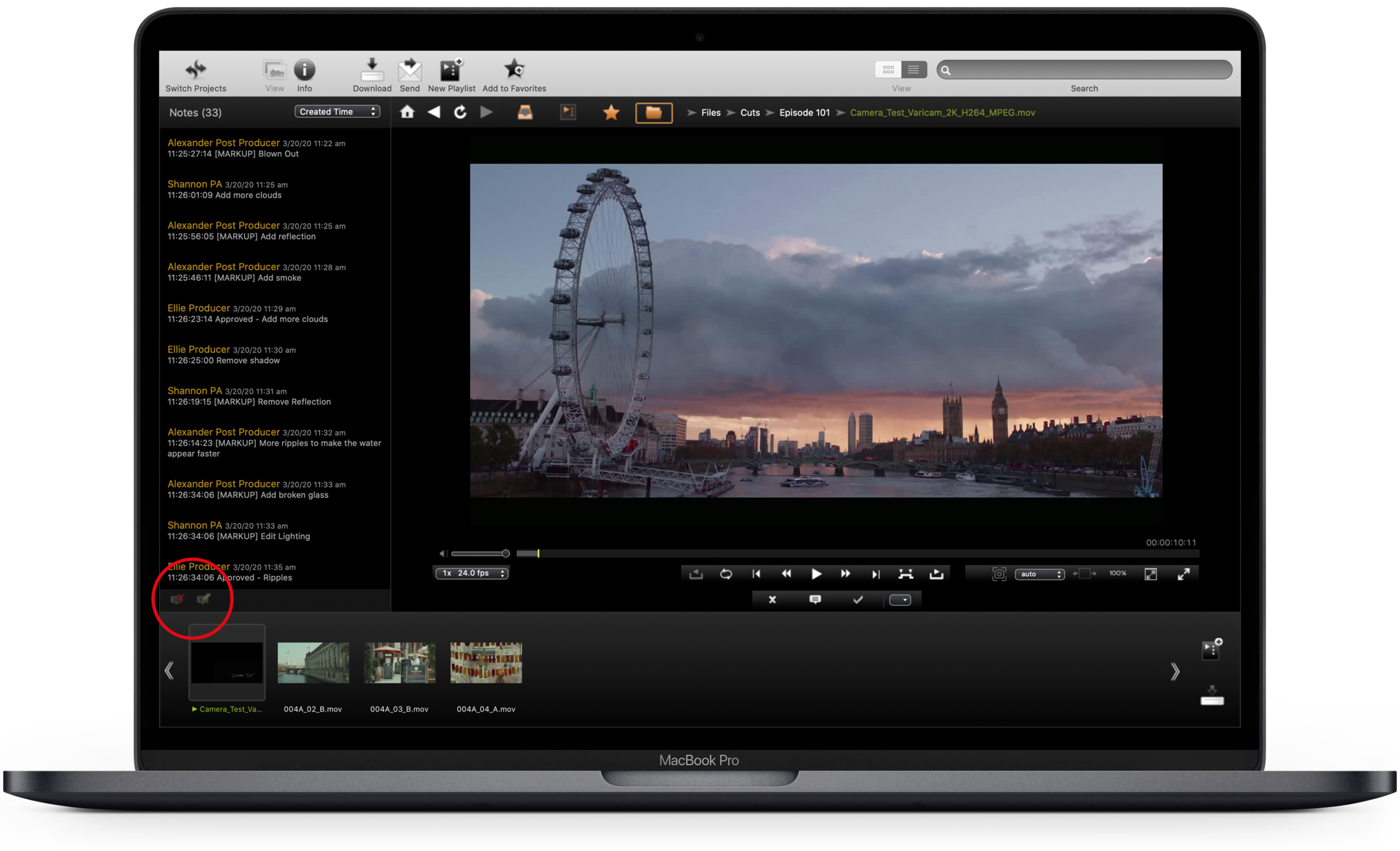Click the Send envelope icon
Image resolution: width=1400 pixels, height=851 pixels.
pyautogui.click(x=410, y=70)
